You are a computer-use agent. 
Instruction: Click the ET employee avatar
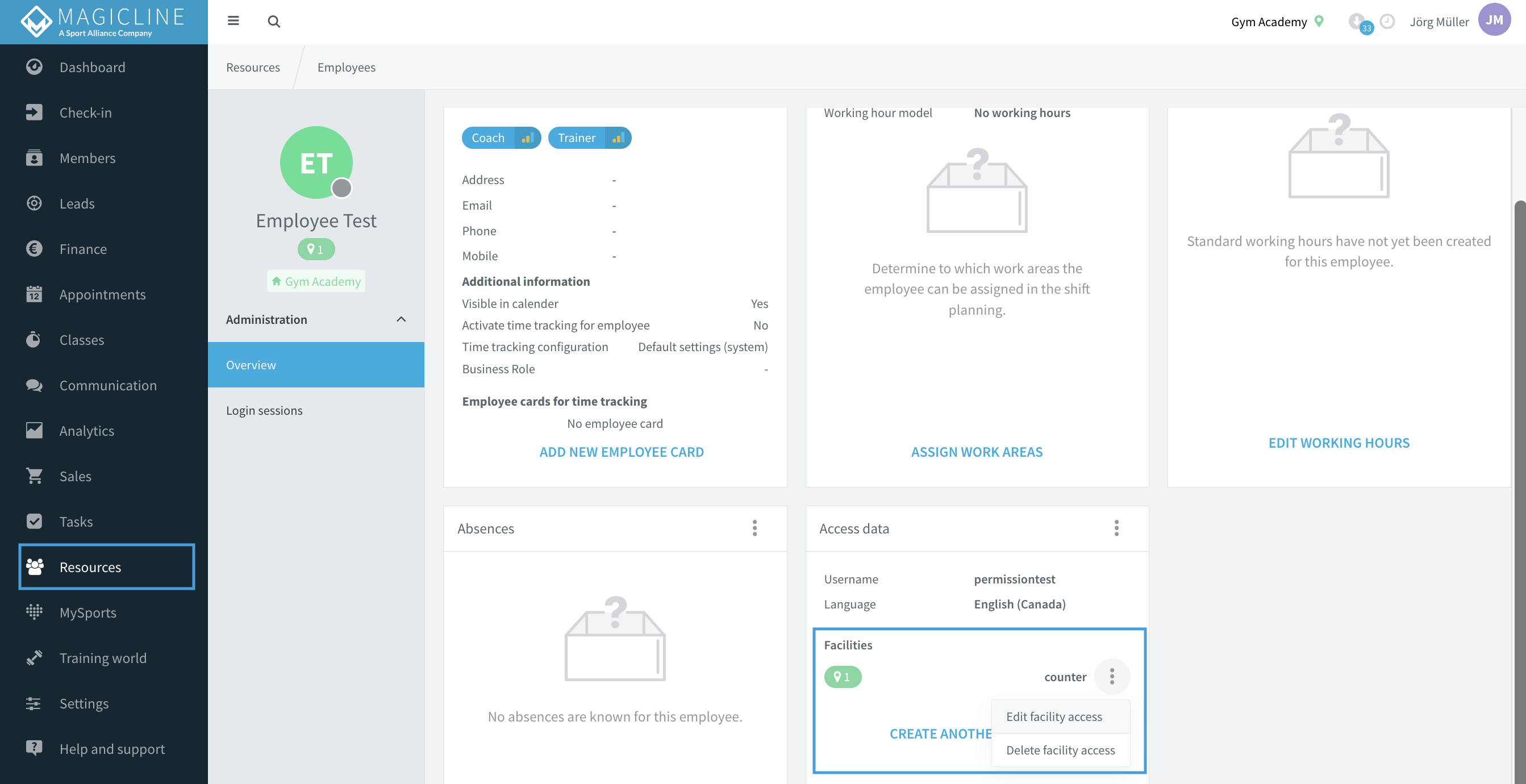(x=316, y=162)
